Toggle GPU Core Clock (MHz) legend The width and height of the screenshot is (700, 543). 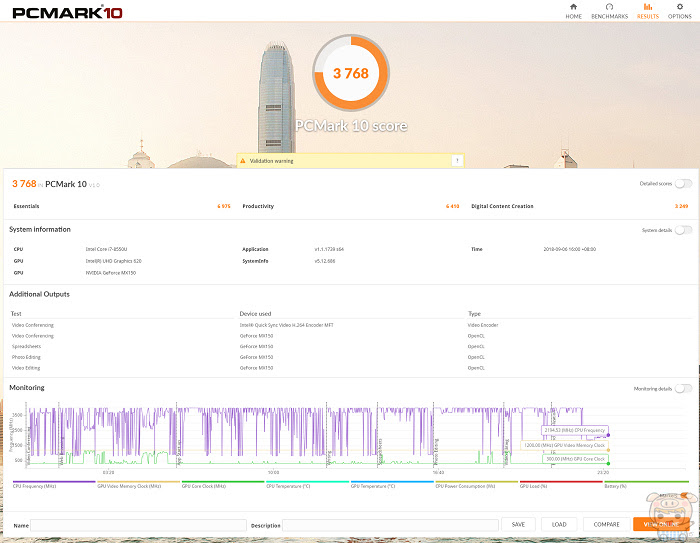223,485
